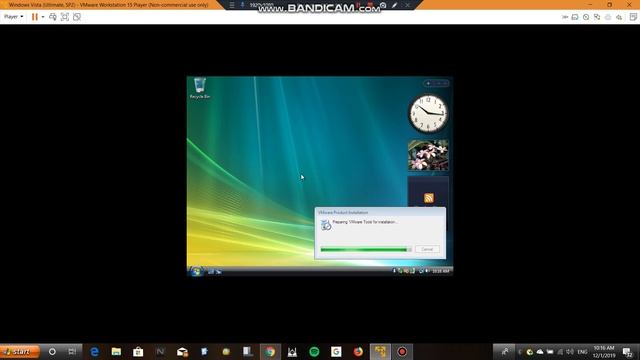Open host date and time flyout
The width and height of the screenshot is (640, 360).
604,351
